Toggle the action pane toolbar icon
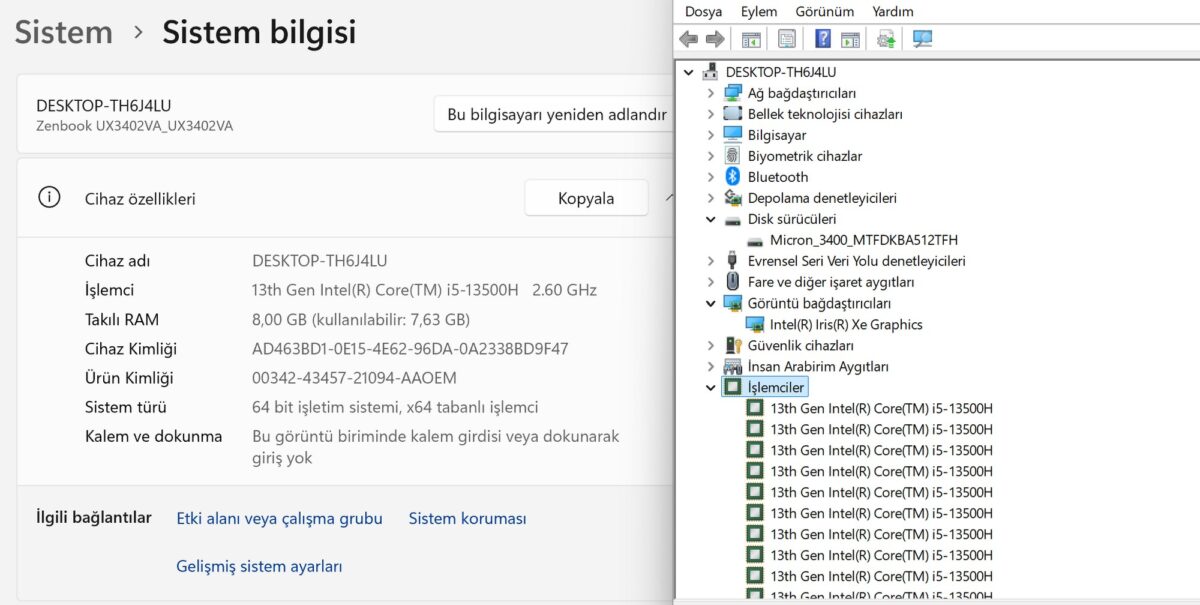 click(850, 39)
